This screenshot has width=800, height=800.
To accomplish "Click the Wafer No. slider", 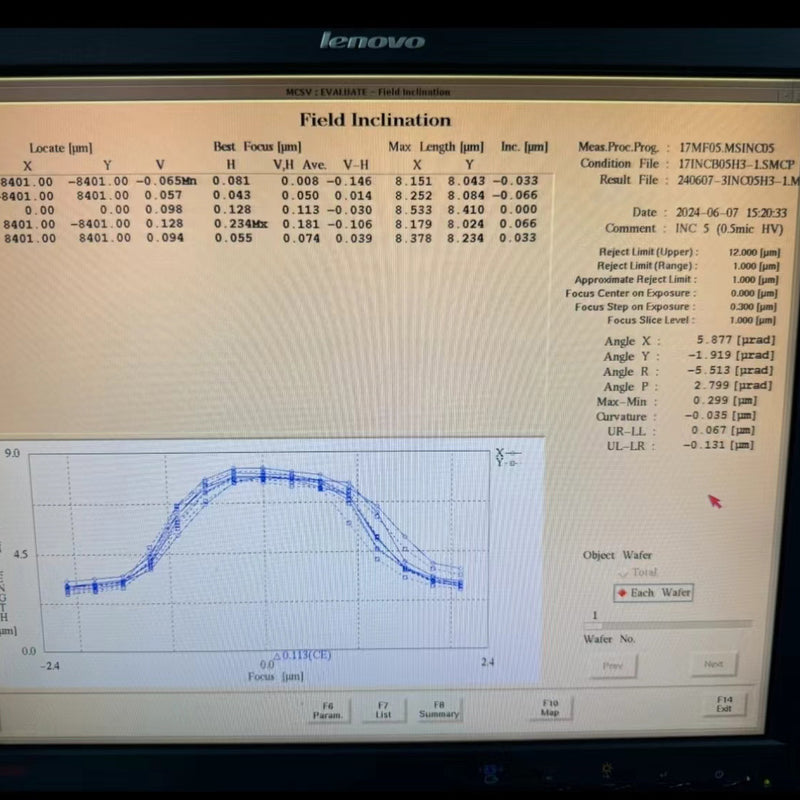I will (655, 623).
